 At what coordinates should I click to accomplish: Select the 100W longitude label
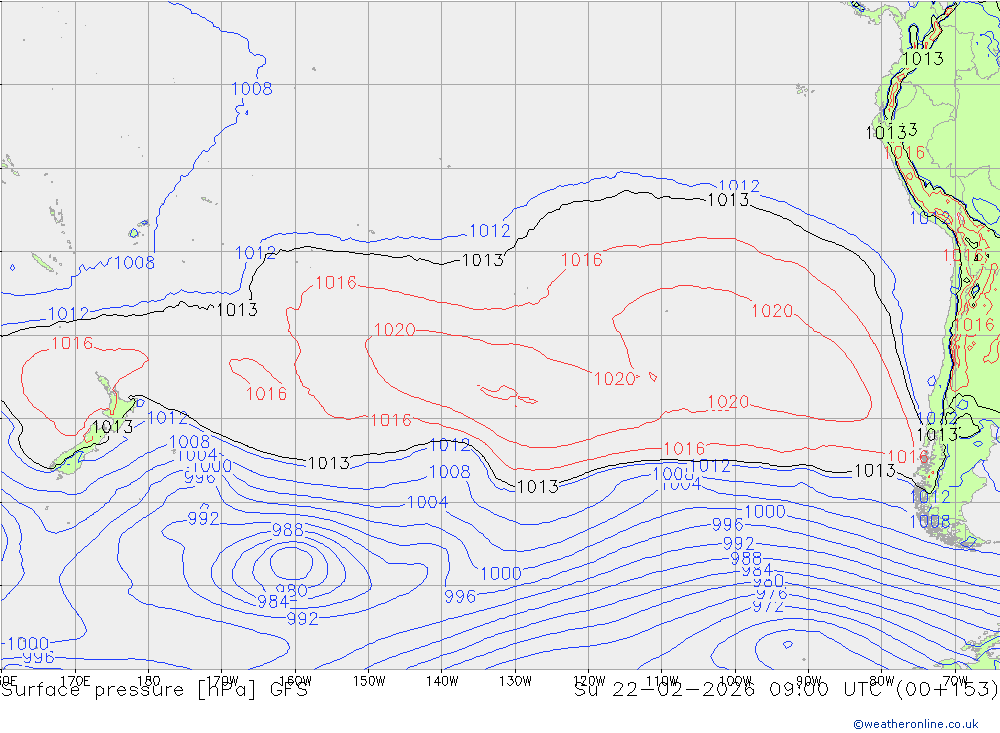pyautogui.click(x=735, y=681)
